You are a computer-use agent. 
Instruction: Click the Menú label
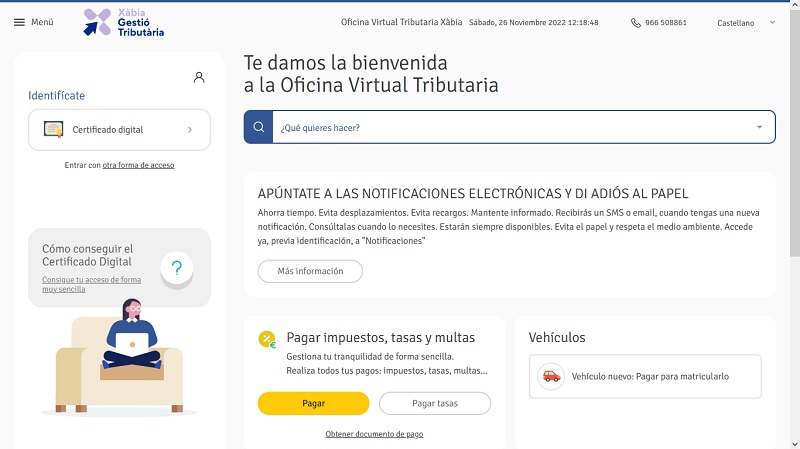(x=42, y=22)
